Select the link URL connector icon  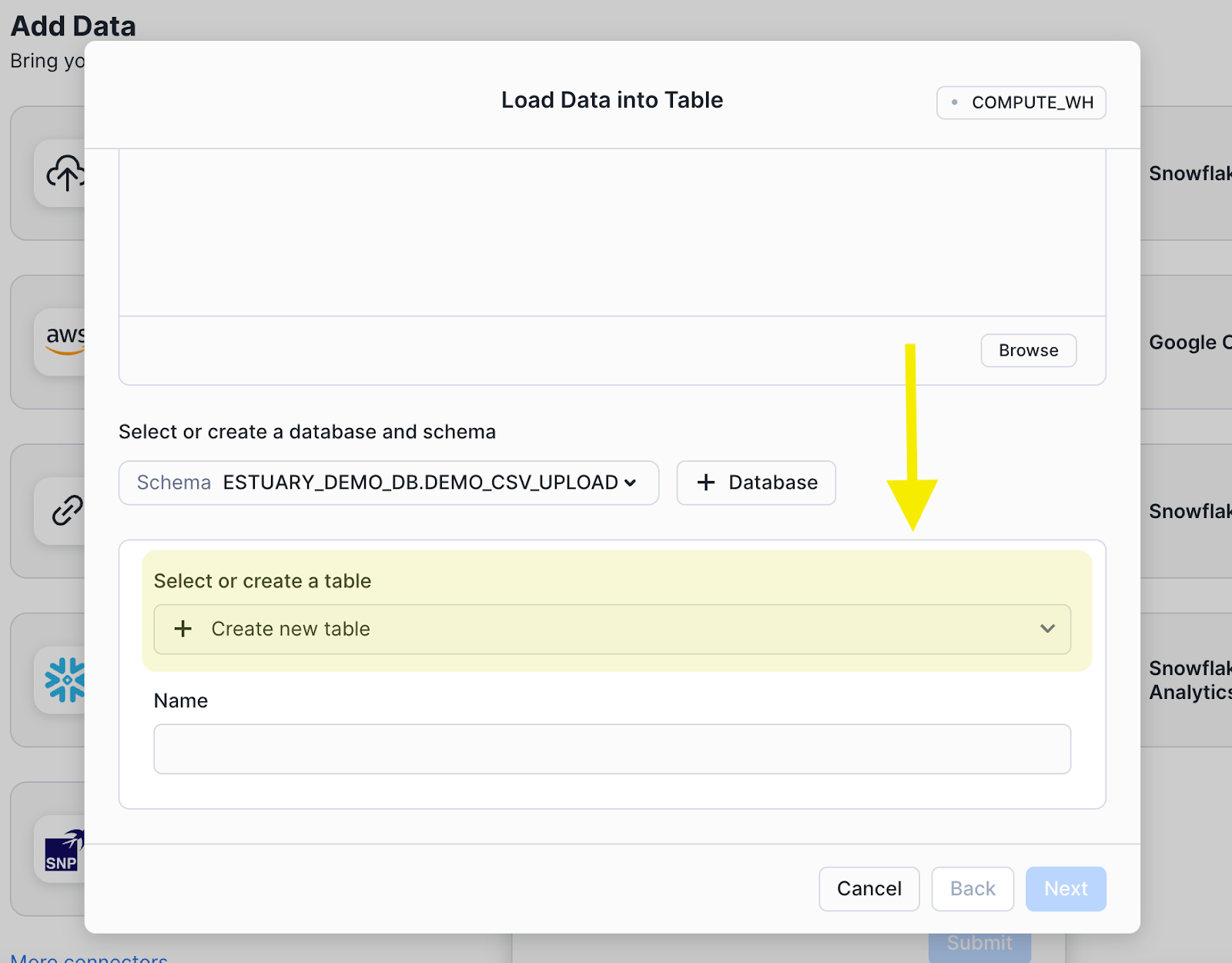(65, 510)
